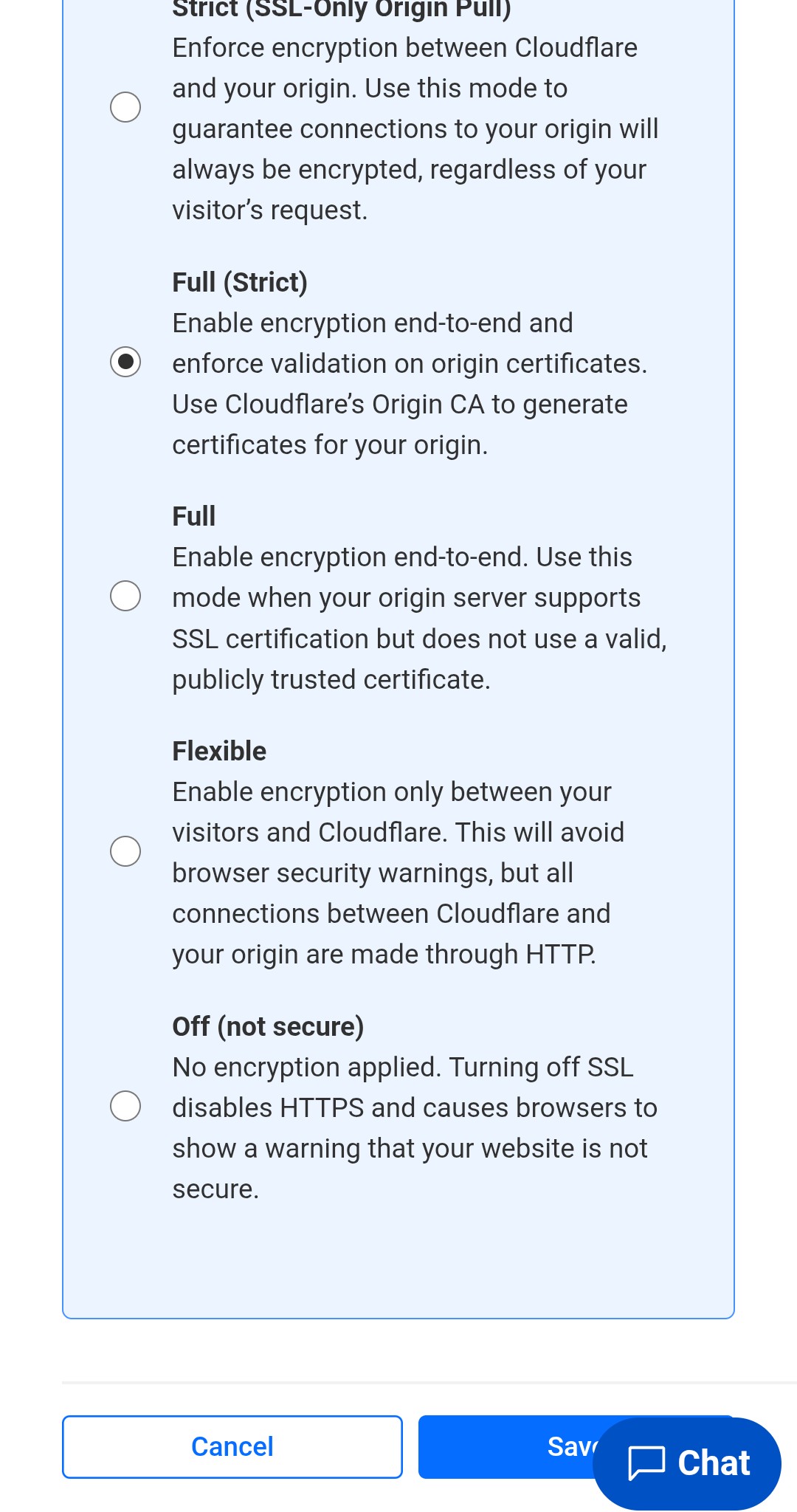Click the "Off (not secure)" heading

(x=268, y=1027)
